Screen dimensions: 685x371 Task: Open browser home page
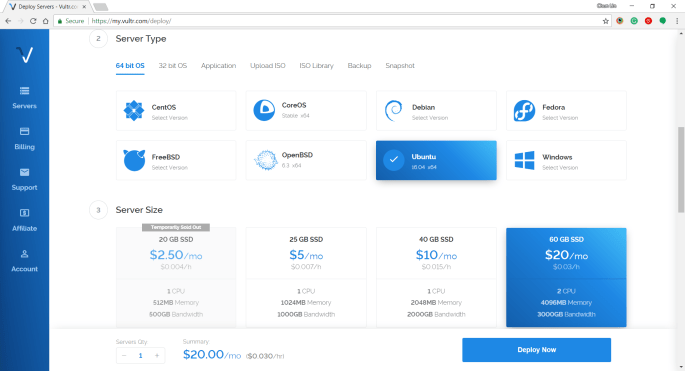point(45,21)
